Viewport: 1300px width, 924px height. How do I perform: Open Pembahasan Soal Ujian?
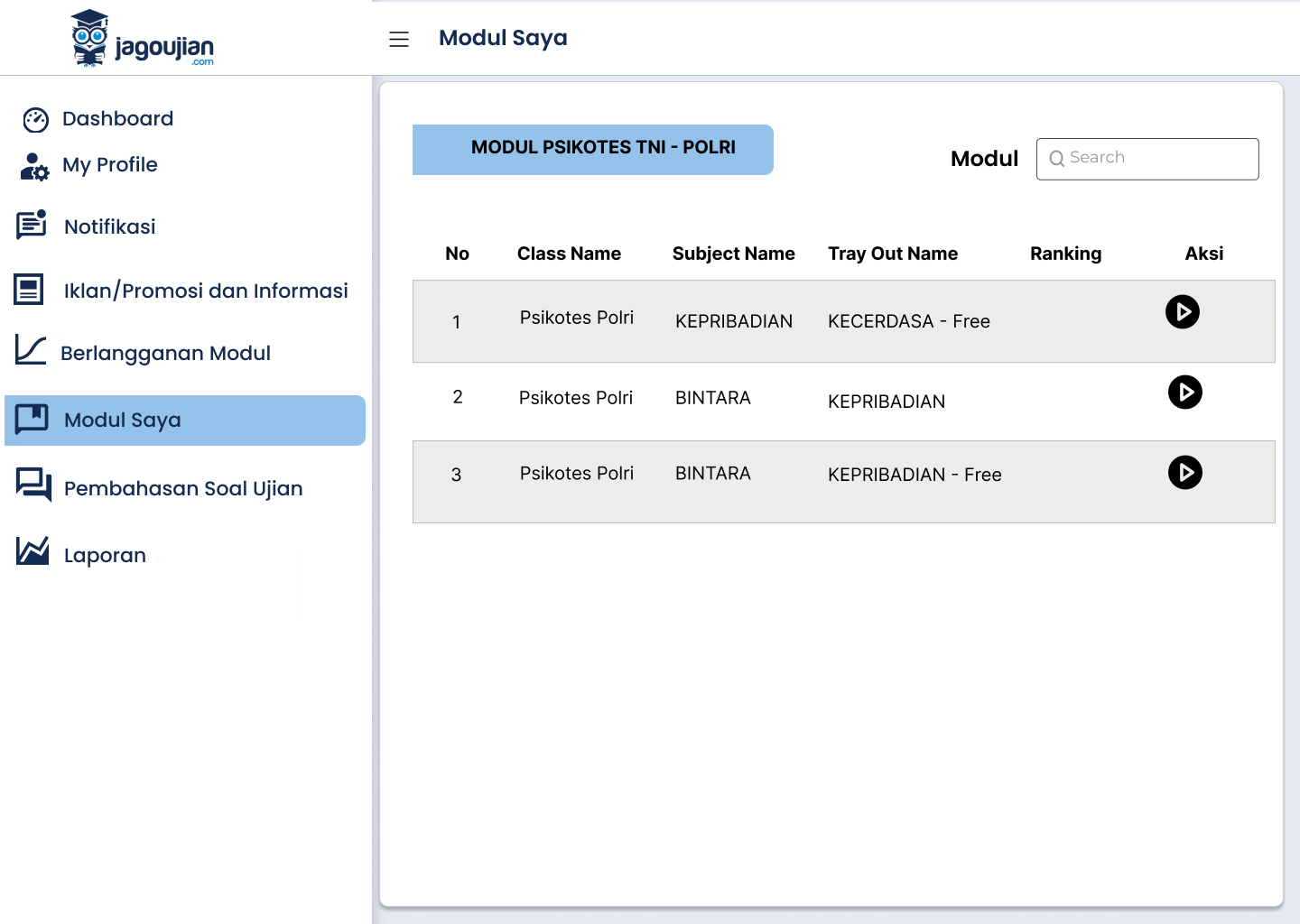click(183, 488)
